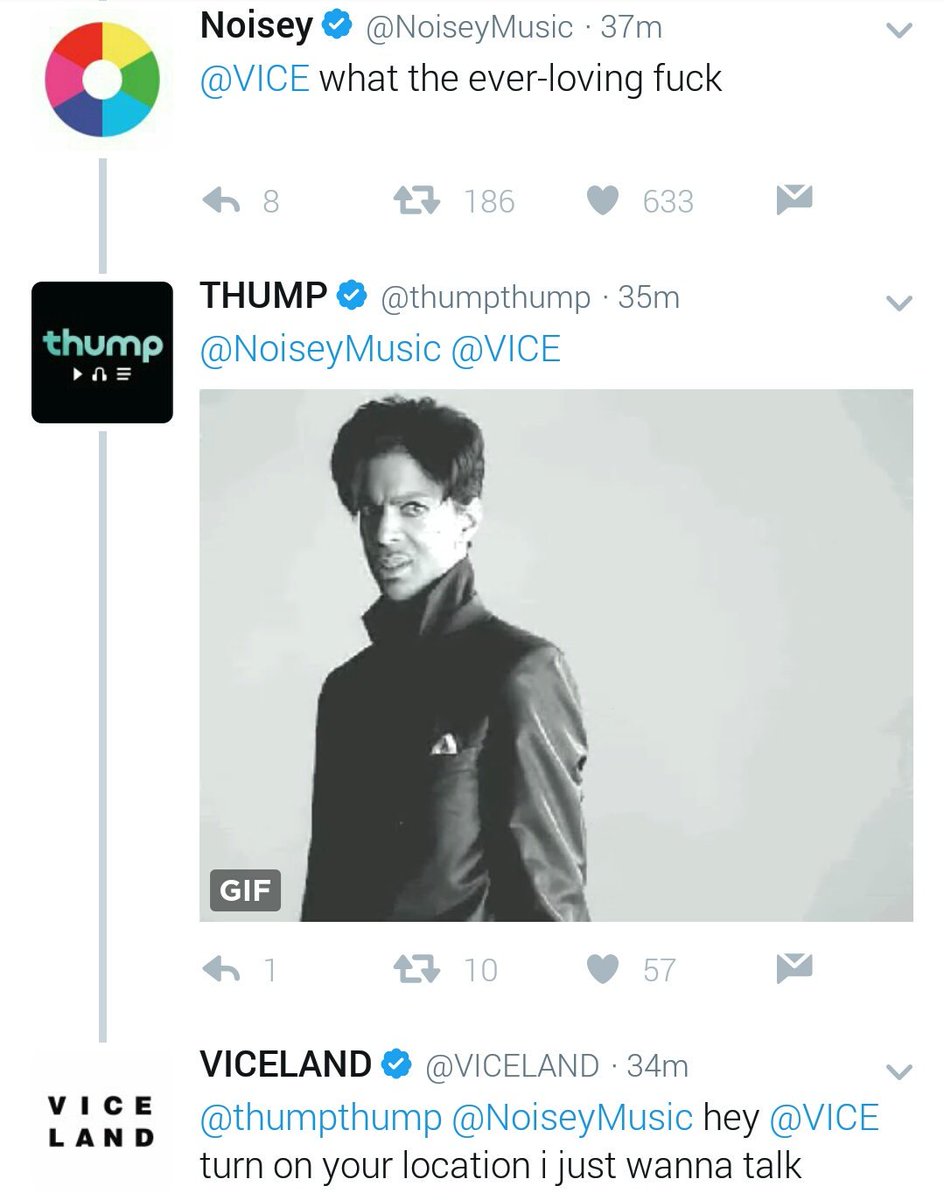Open VICELAND tweet's chevron menu
The width and height of the screenshot is (944, 1200).
(x=900, y=1072)
